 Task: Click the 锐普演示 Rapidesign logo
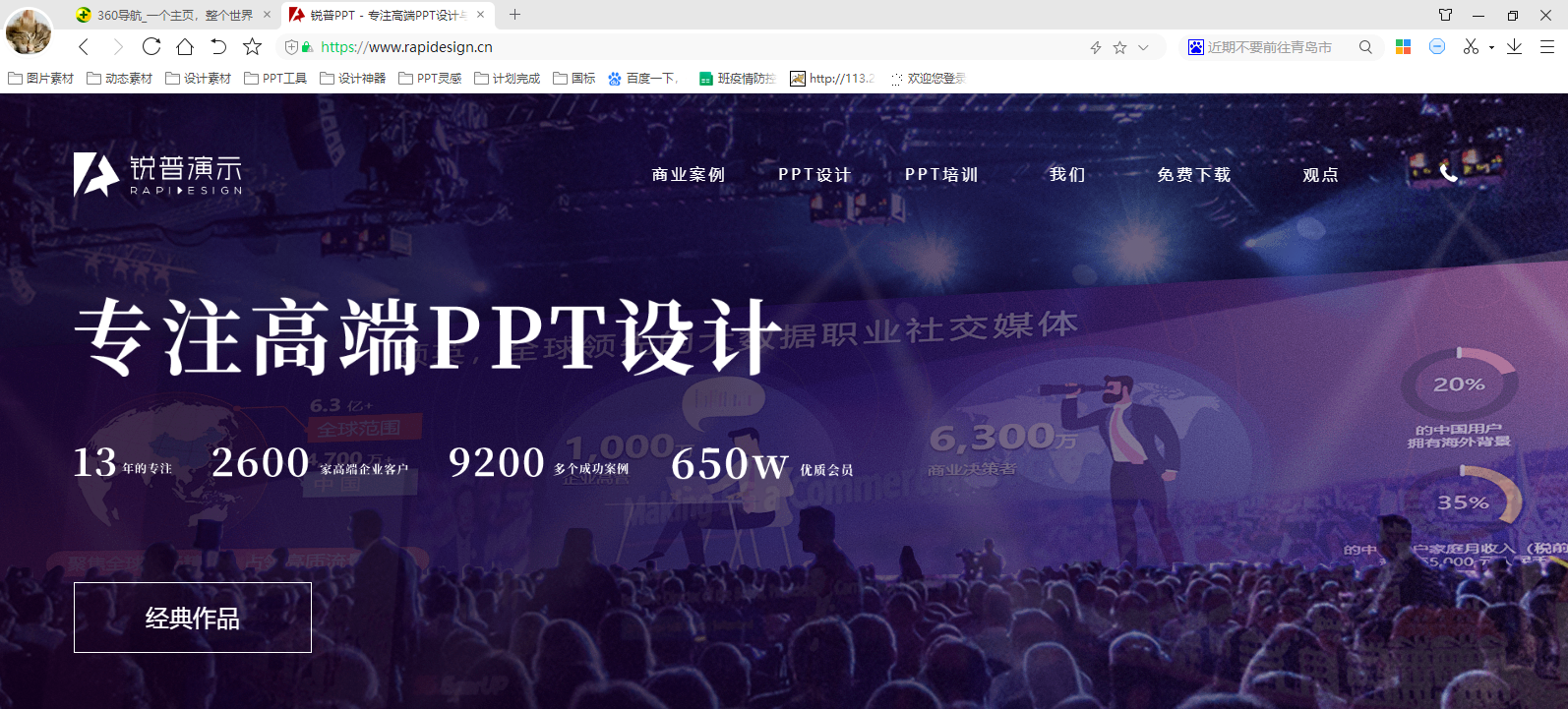[157, 175]
